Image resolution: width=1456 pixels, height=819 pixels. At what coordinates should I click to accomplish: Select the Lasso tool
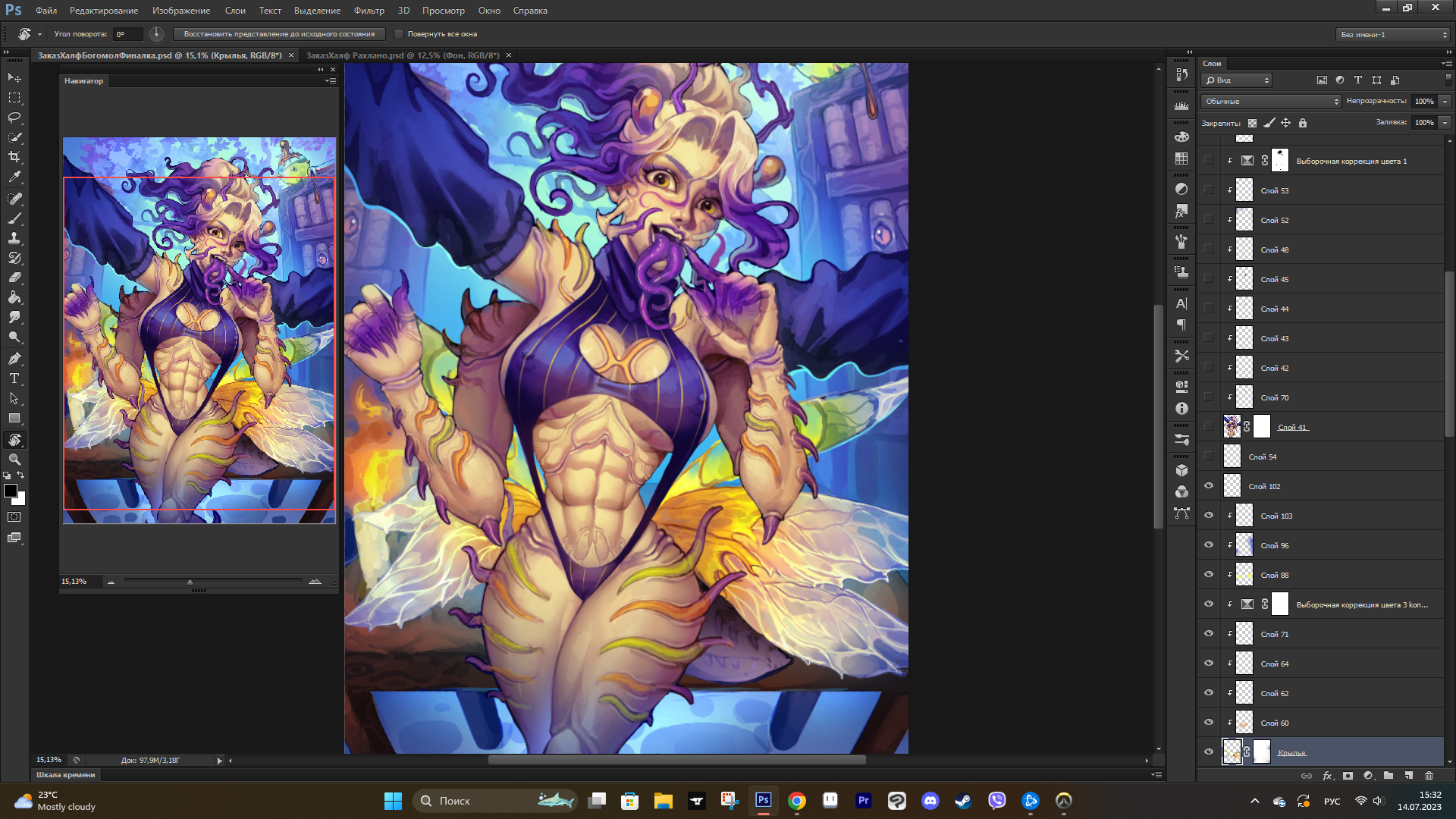tap(14, 118)
